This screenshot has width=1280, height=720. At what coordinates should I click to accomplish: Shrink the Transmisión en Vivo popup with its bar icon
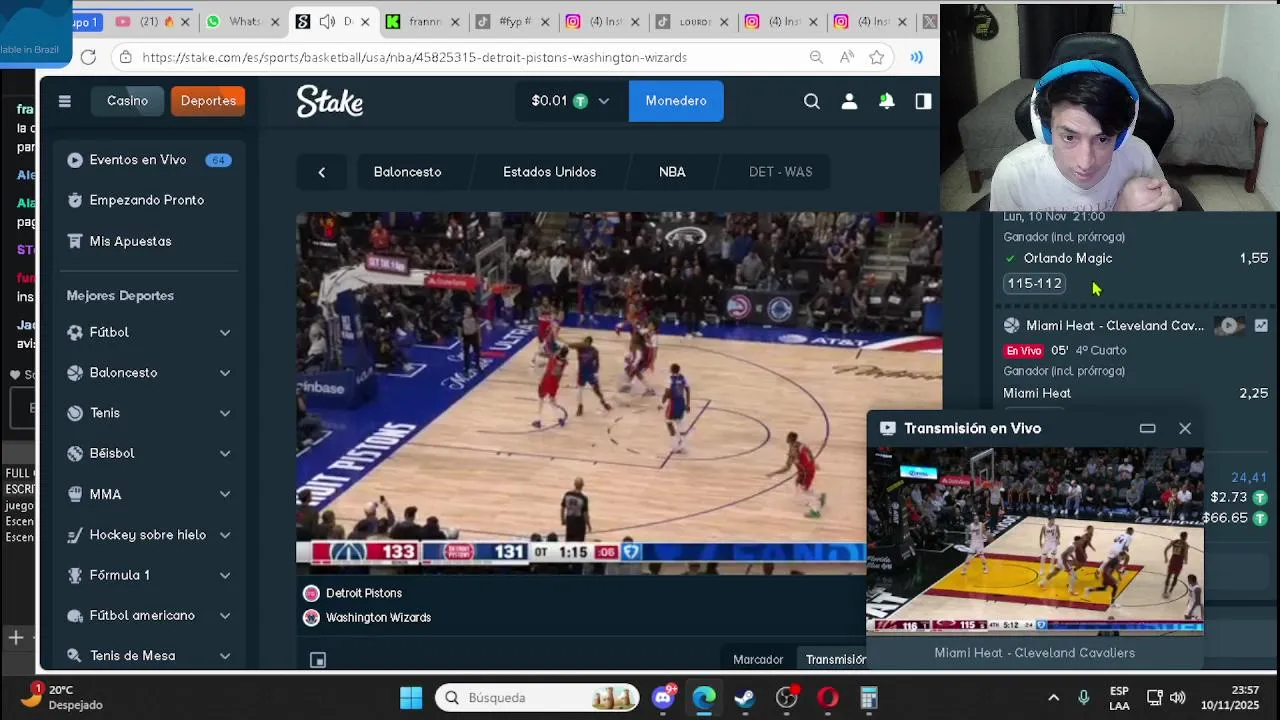pyautogui.click(x=1148, y=428)
